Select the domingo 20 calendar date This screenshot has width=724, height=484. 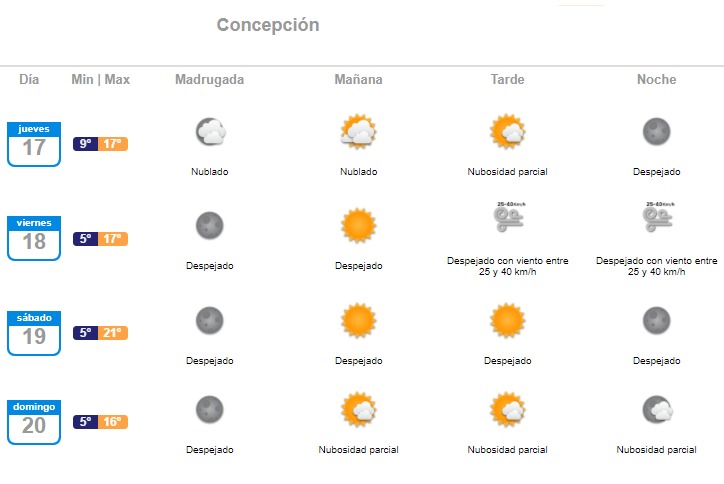click(34, 422)
